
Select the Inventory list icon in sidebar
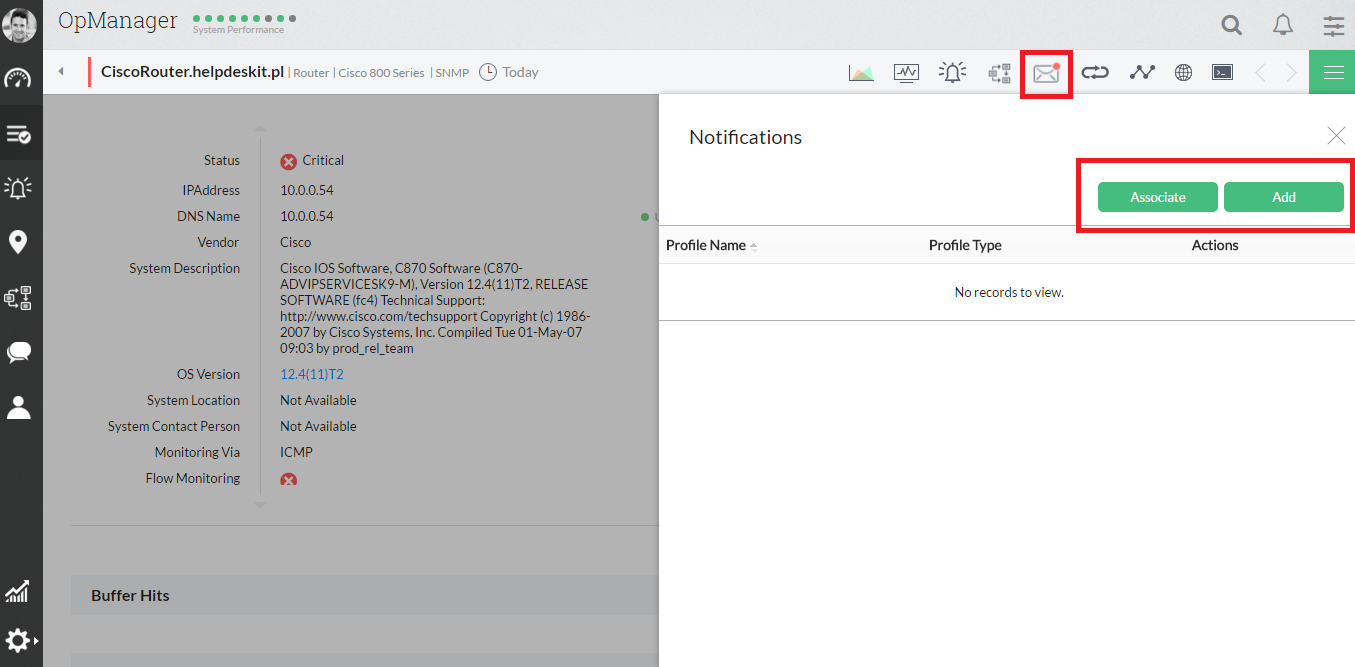[x=19, y=133]
